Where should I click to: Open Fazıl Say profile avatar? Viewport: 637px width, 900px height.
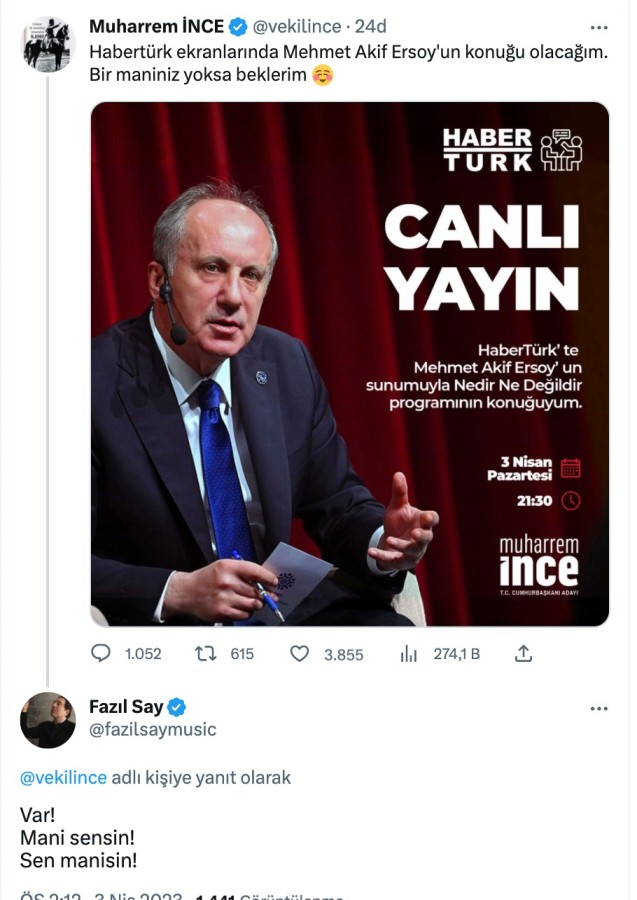coord(47,719)
